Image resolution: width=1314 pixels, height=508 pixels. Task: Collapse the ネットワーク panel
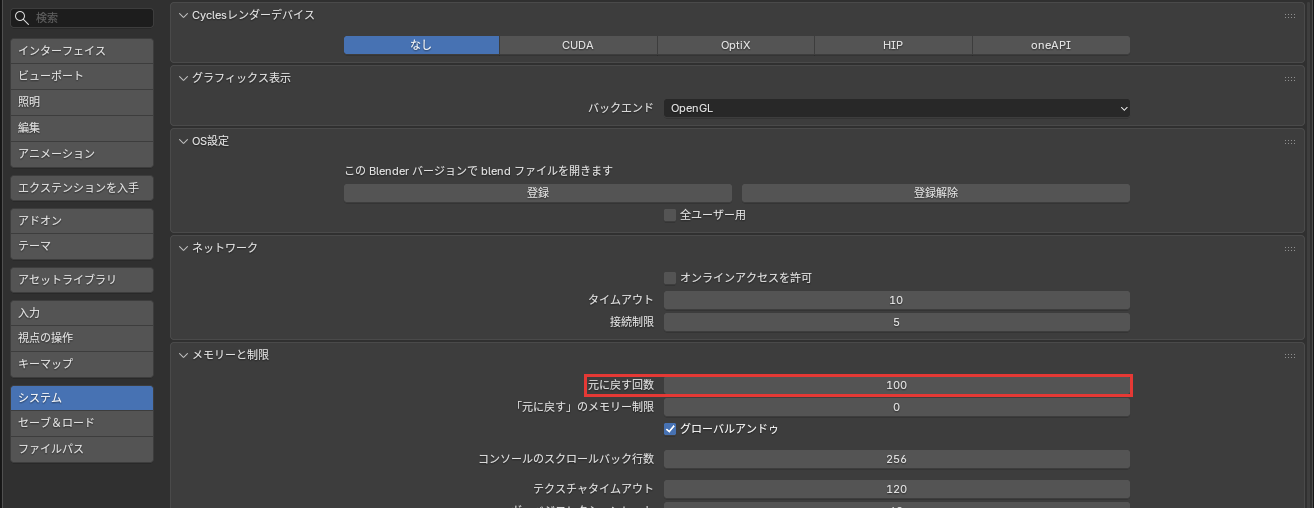click(x=183, y=247)
